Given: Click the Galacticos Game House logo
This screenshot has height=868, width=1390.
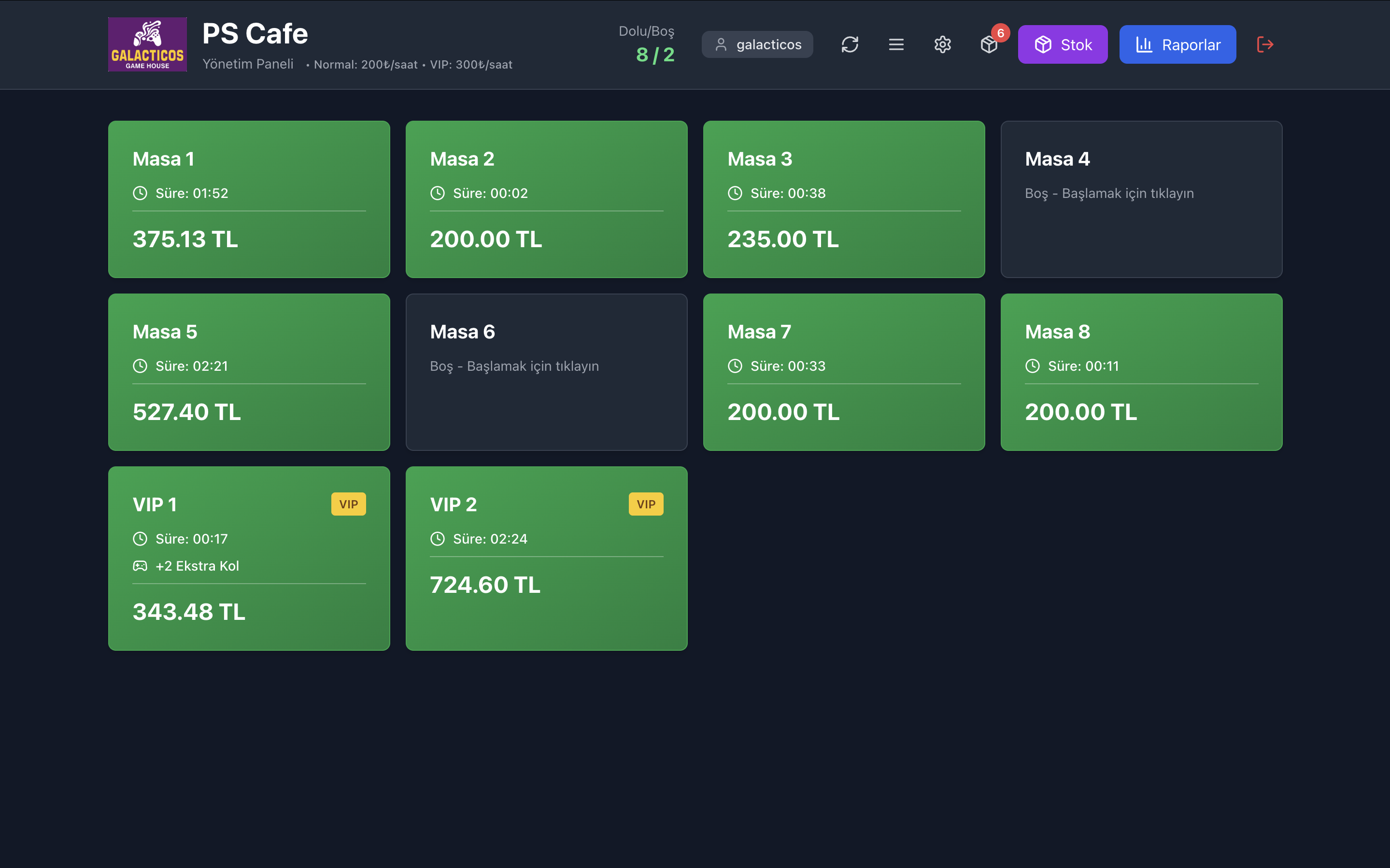Looking at the screenshot, I should pyautogui.click(x=147, y=44).
